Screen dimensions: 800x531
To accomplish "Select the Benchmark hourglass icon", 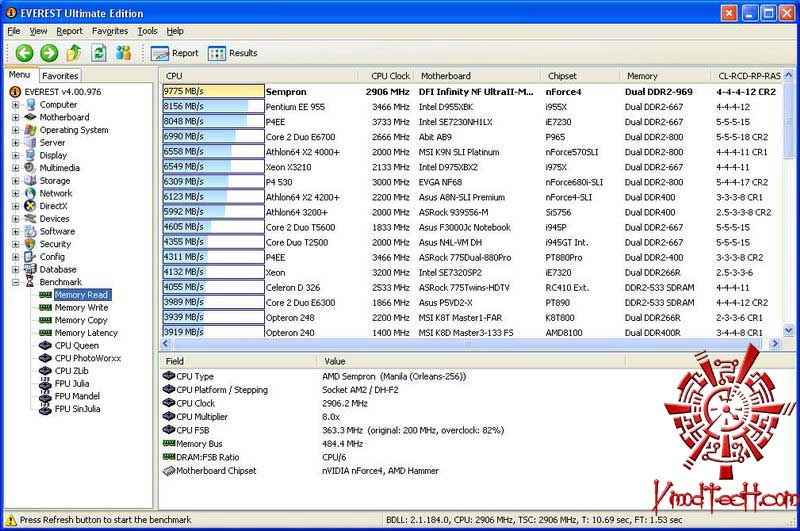I will [x=31, y=282].
